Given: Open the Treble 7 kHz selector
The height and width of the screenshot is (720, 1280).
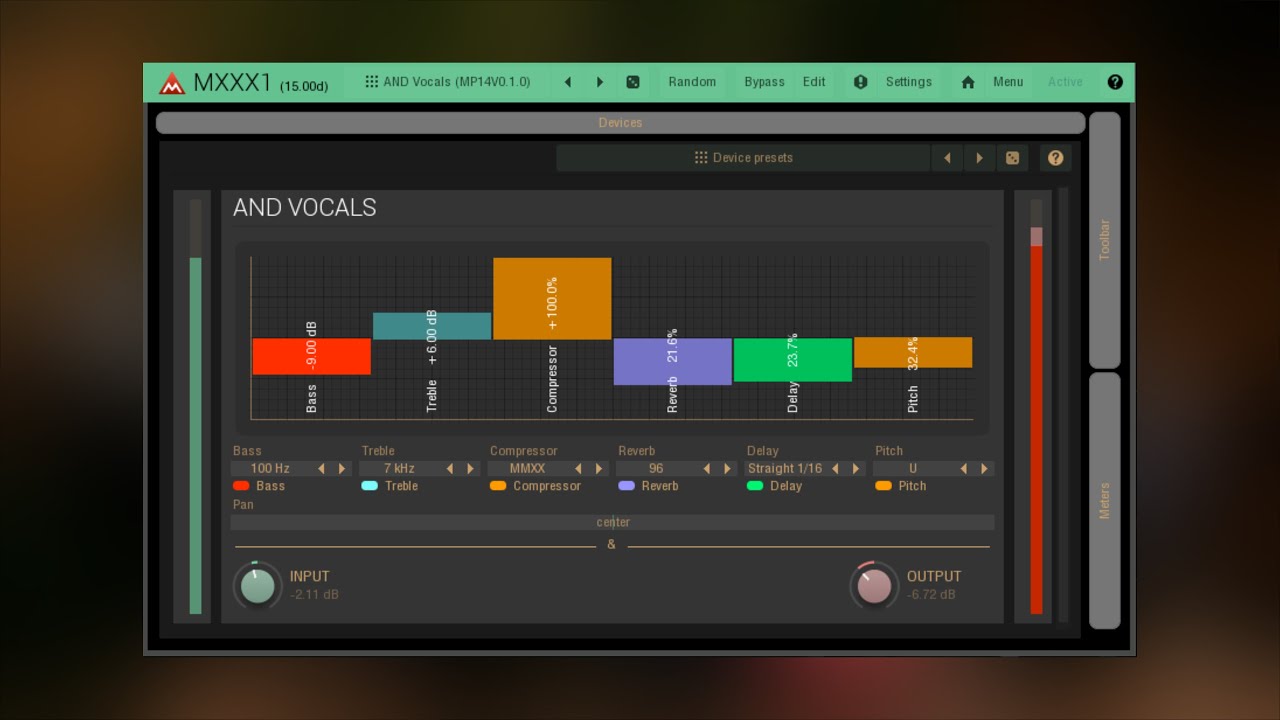Looking at the screenshot, I should coord(399,468).
